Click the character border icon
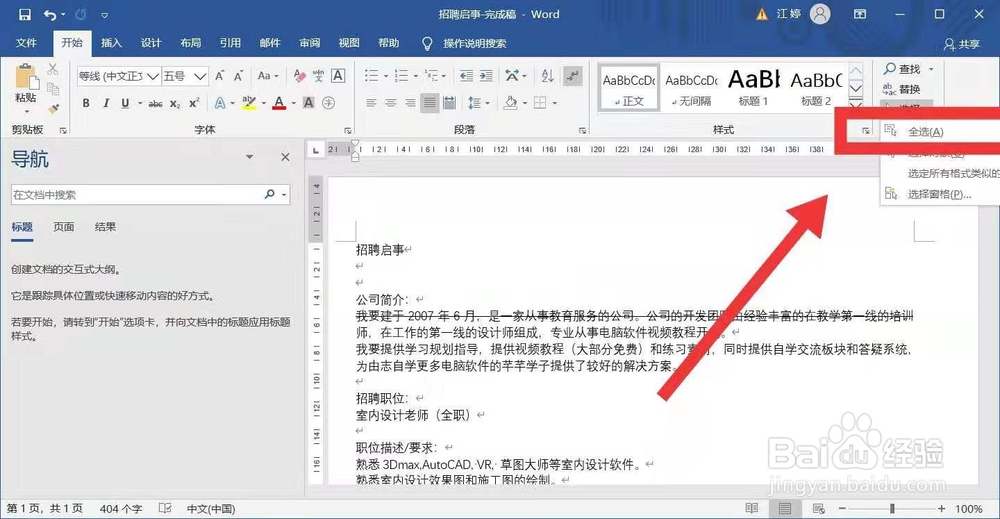This screenshot has height=519, width=1000. pyautogui.click(x=338, y=75)
